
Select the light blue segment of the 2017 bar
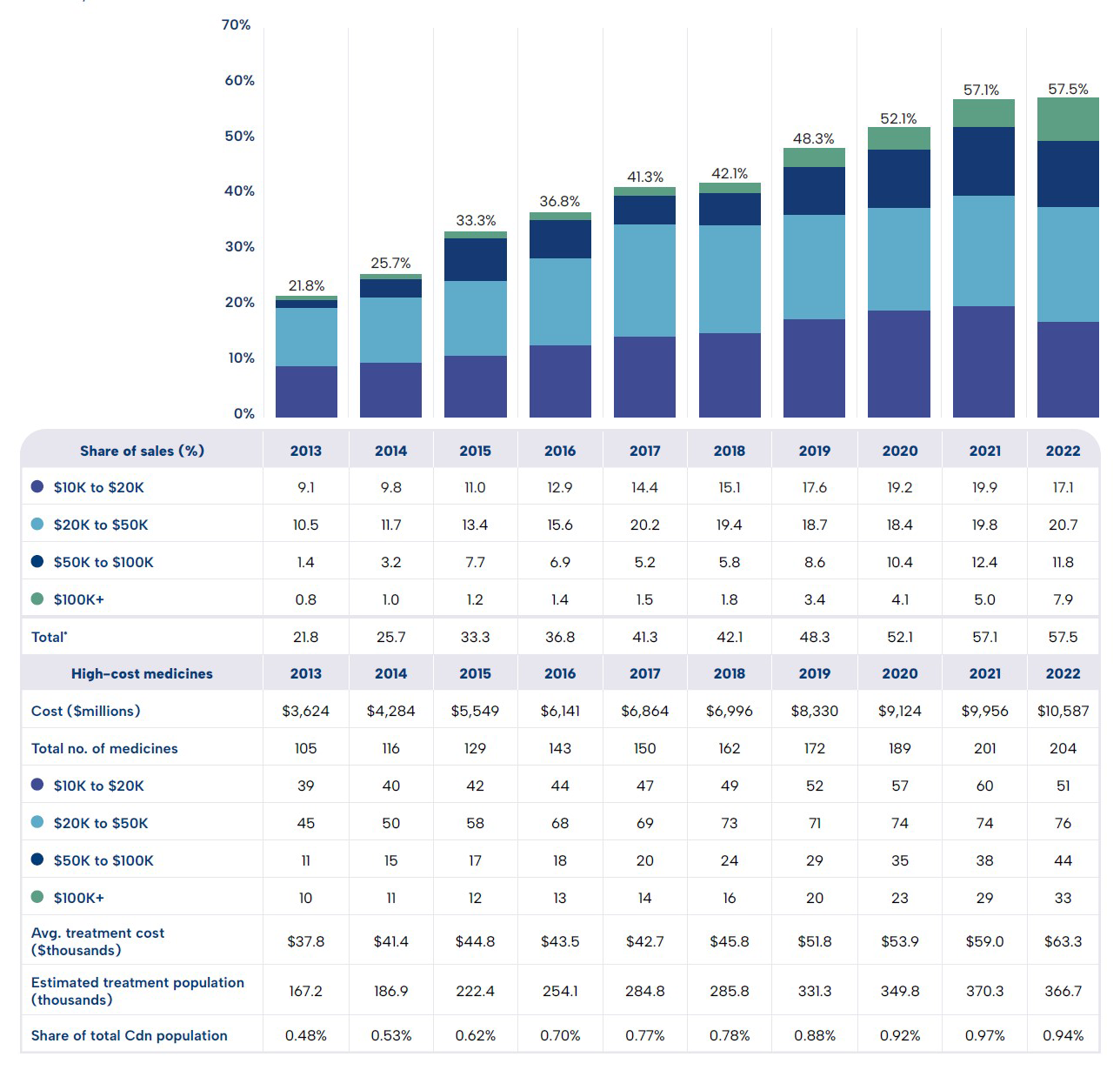(644, 280)
